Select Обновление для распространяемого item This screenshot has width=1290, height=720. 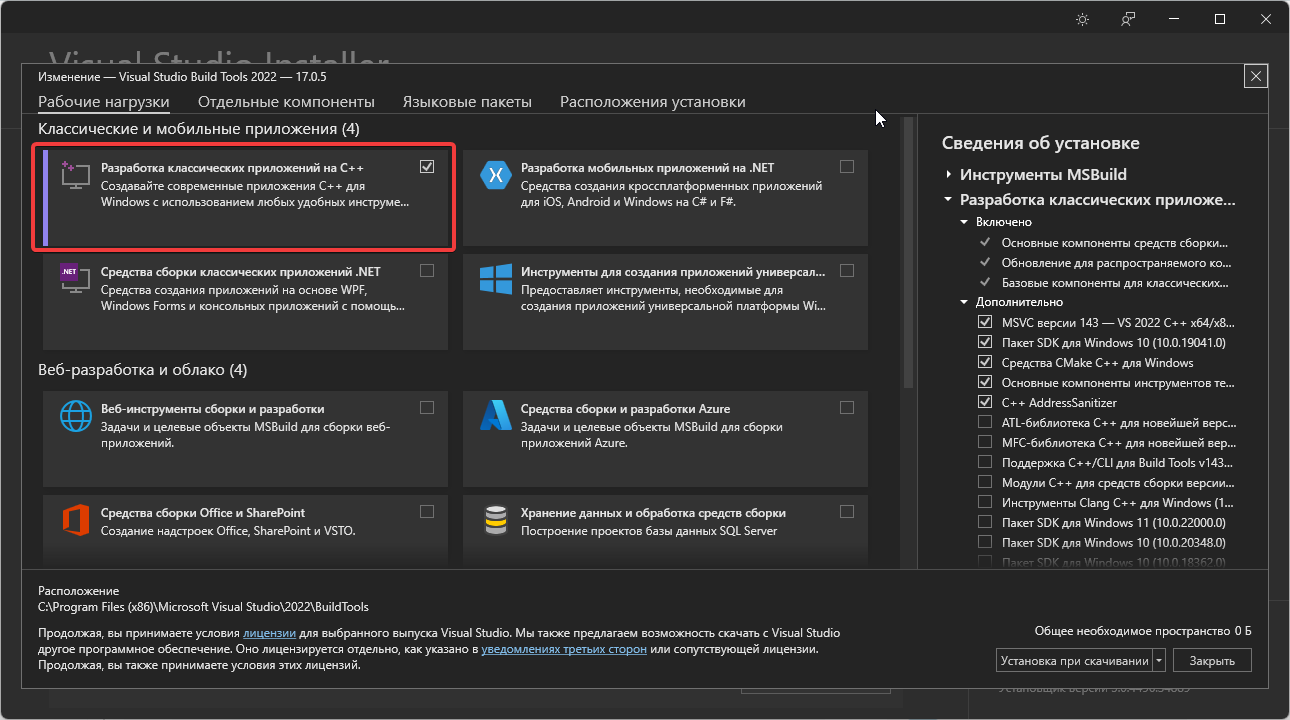click(1116, 263)
